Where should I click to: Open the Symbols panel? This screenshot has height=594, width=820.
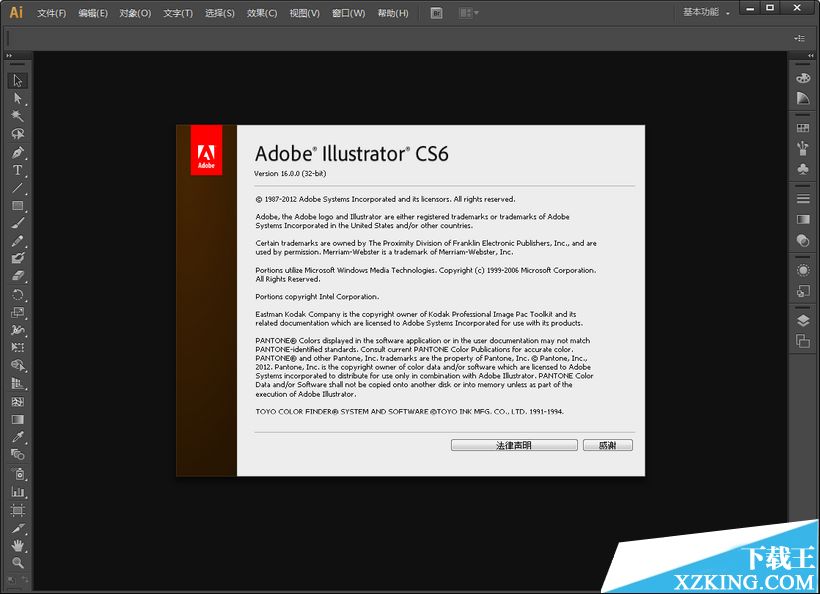(803, 168)
